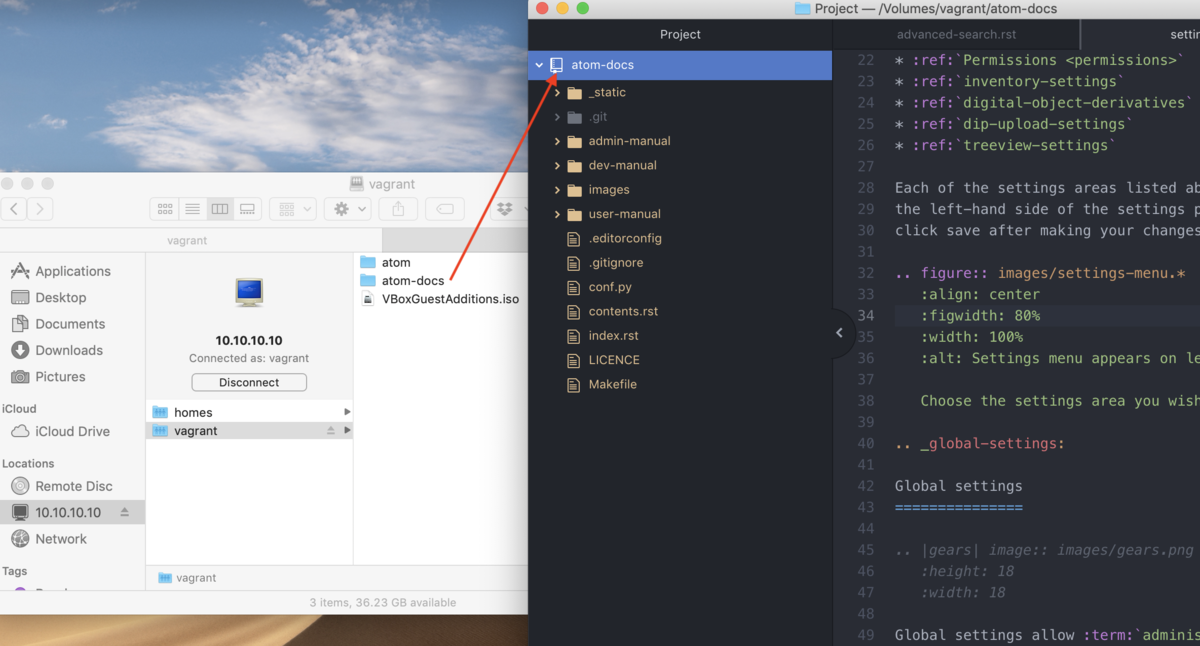Screen dimensions: 1200x646
Task: Switch to the advanced-search.rst tab
Action: click(x=955, y=33)
